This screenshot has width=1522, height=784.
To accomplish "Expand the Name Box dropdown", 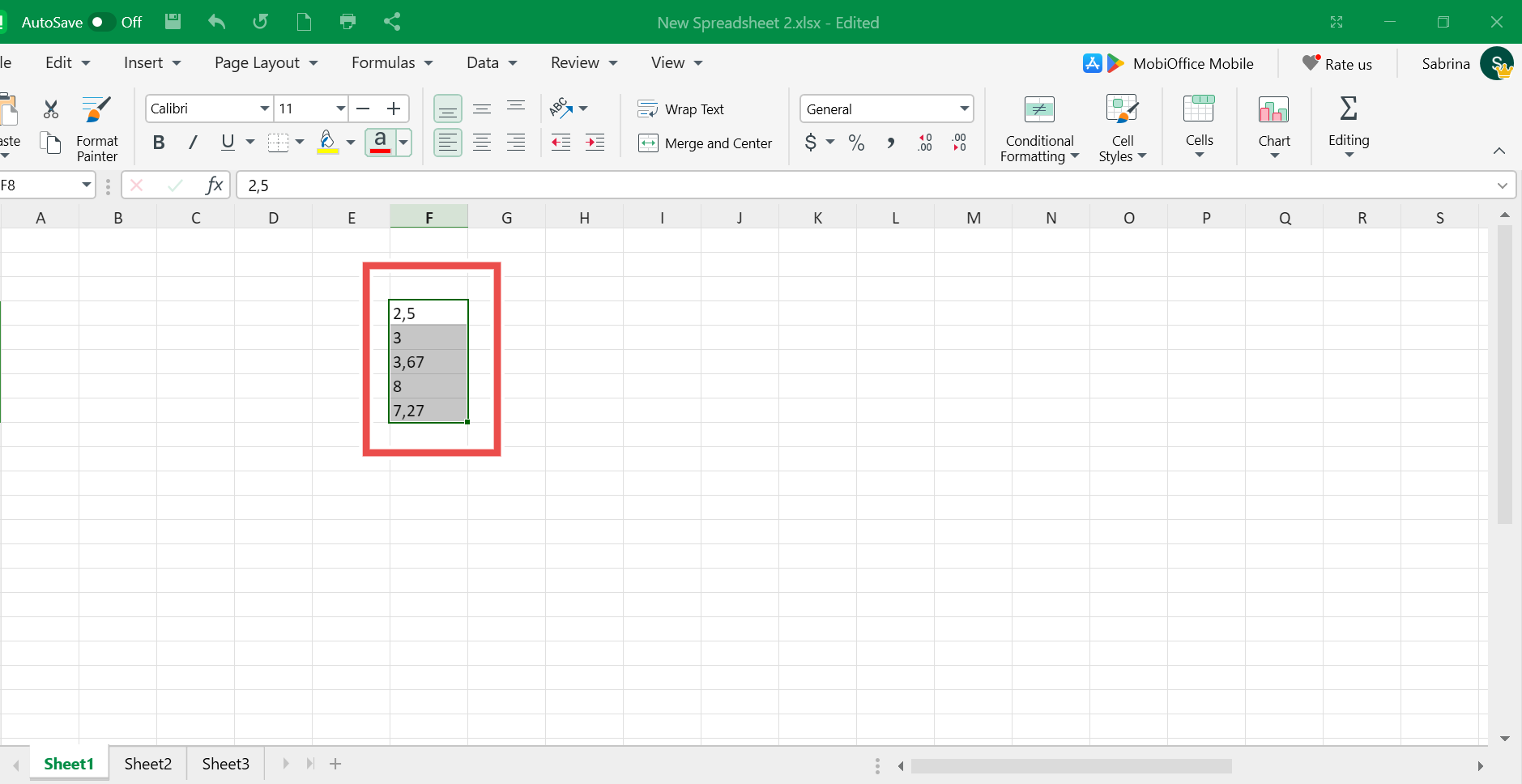I will tap(86, 185).
